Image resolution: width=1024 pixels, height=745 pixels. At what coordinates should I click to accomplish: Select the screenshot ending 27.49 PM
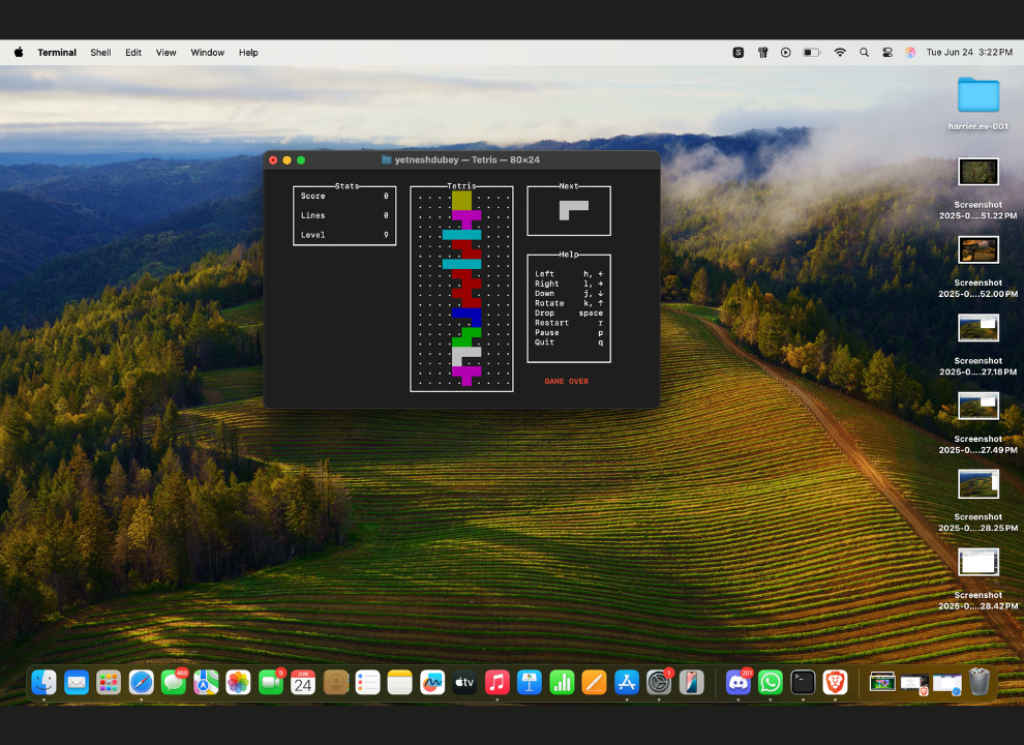pyautogui.click(x=978, y=405)
